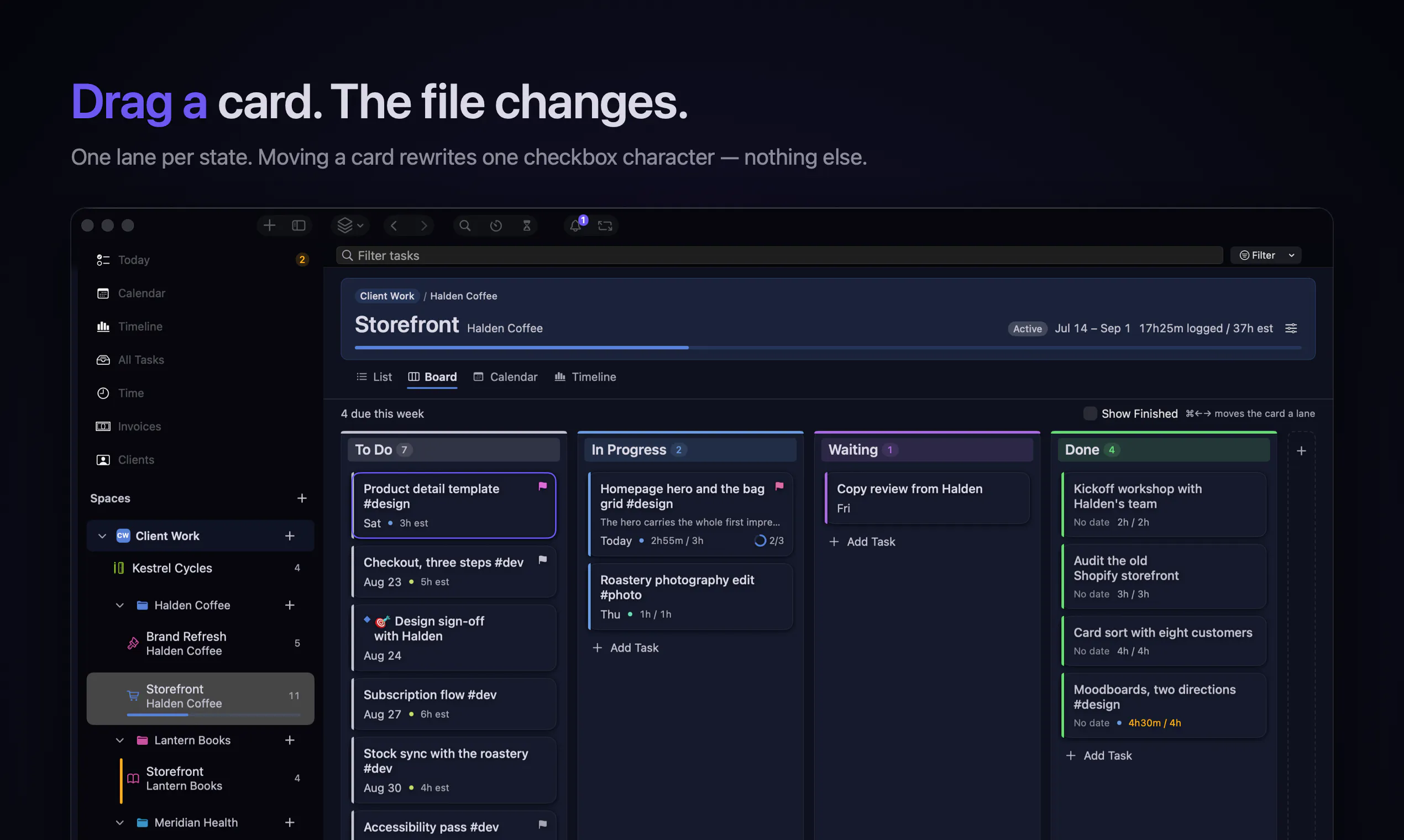Open Kickoff workshop with Halden's team card
The width and height of the screenshot is (1404, 840).
pos(1164,505)
